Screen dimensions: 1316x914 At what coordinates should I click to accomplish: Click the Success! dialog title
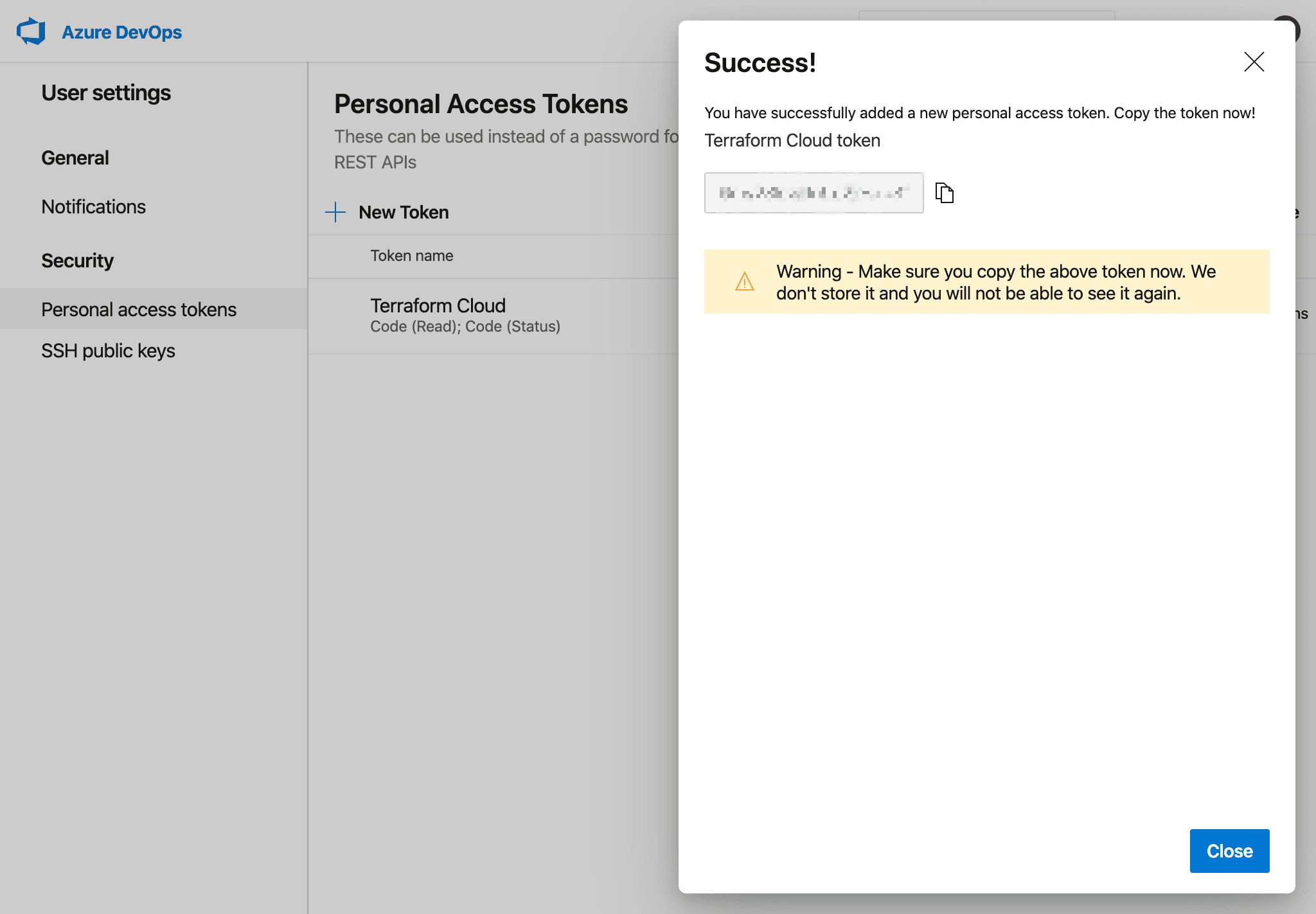[760, 63]
